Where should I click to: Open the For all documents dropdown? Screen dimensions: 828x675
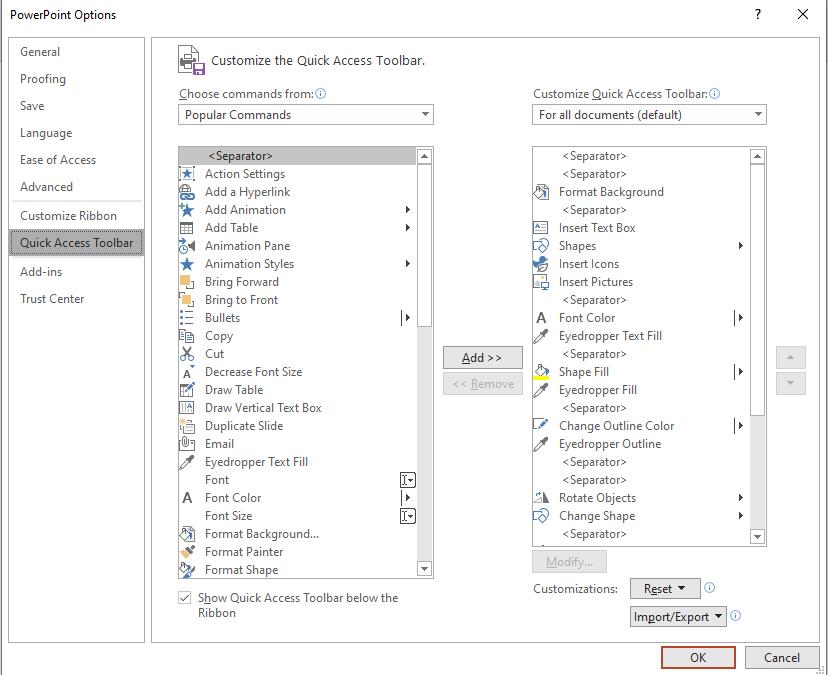(x=649, y=115)
